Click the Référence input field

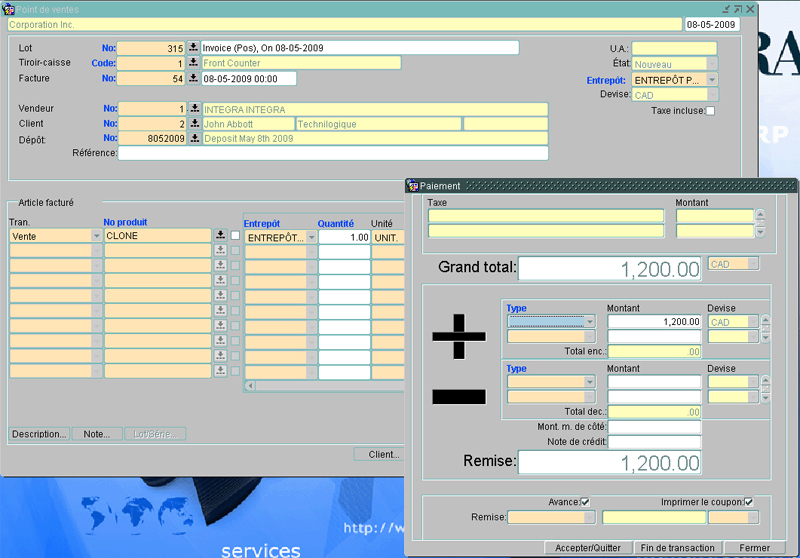click(333, 153)
